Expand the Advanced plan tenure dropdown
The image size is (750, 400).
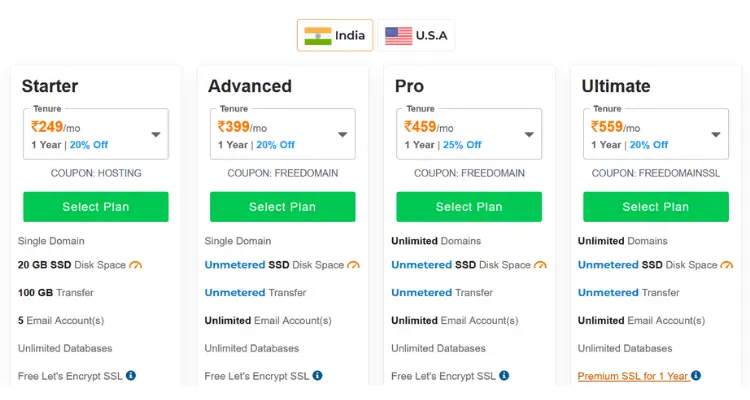283,134
